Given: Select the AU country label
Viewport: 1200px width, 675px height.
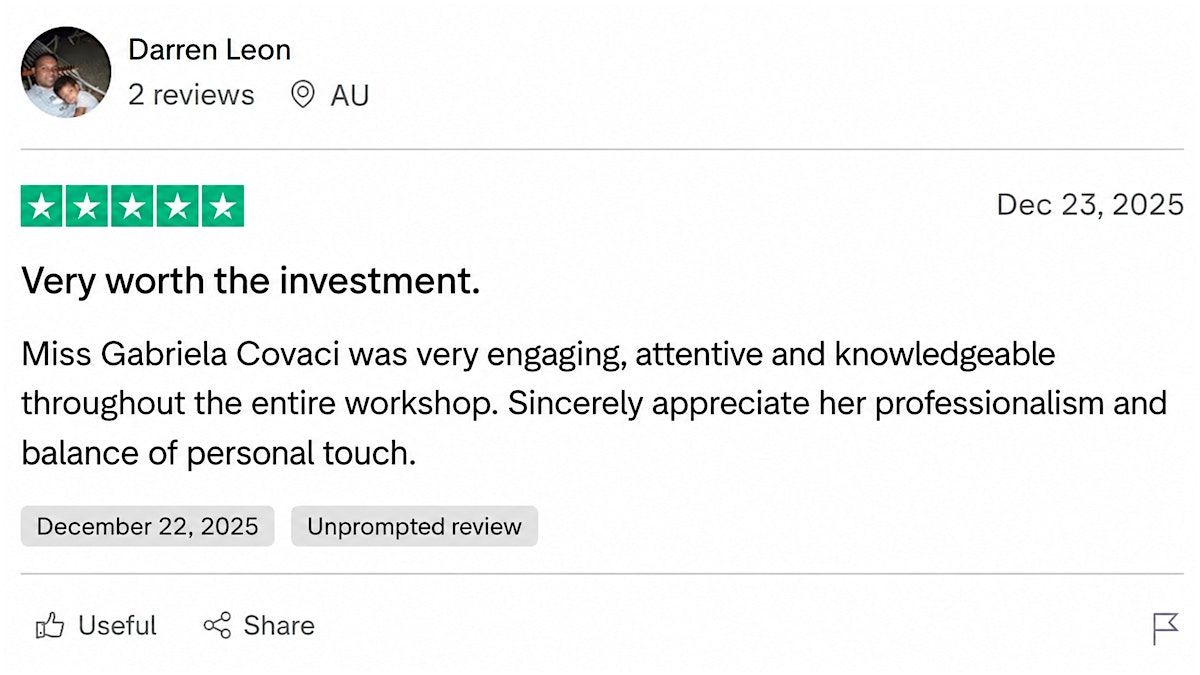Looking at the screenshot, I should click(350, 95).
